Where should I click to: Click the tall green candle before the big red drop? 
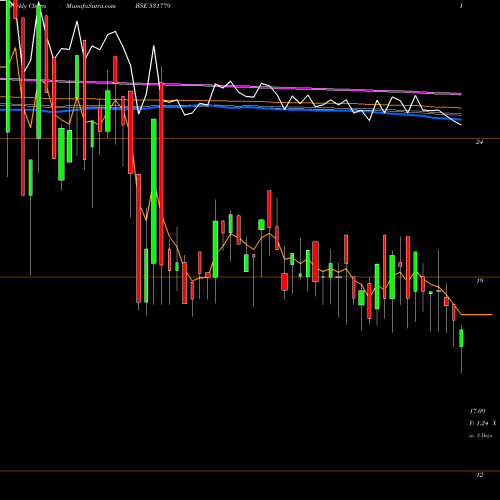click(x=154, y=191)
